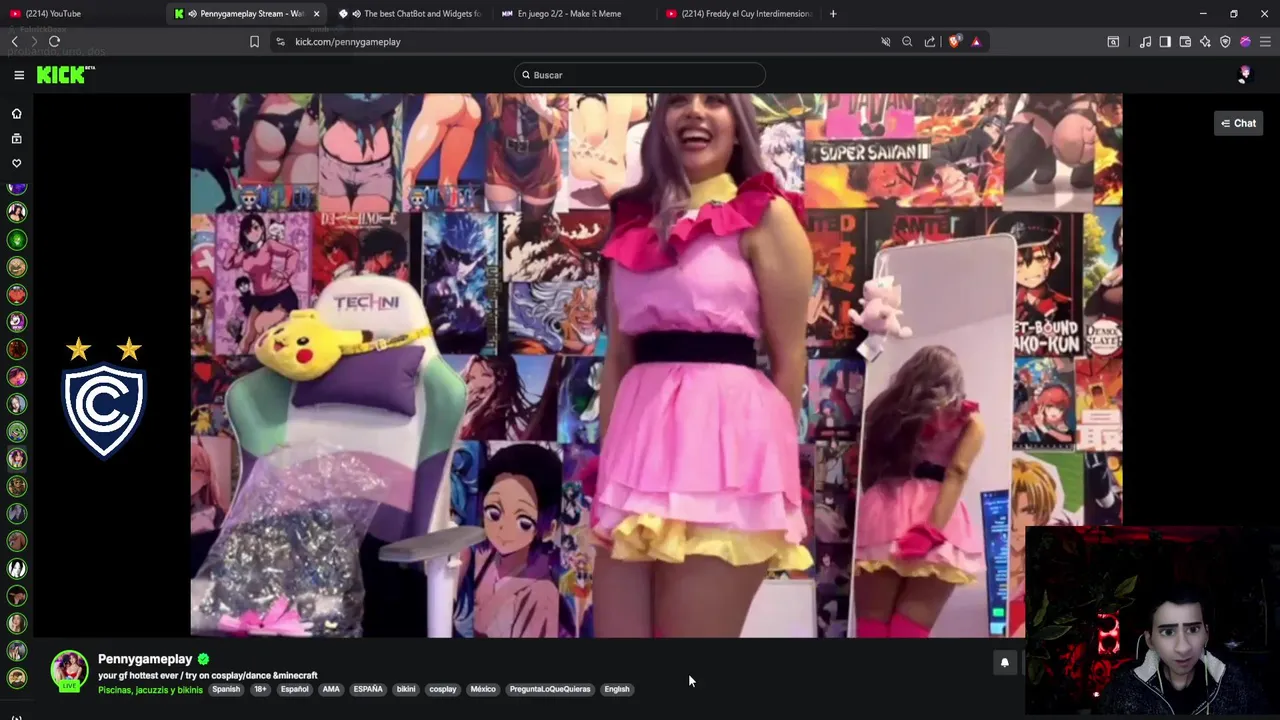The height and width of the screenshot is (720, 1280).
Task: Open Following heart icon in the sidebar
Action: [x=16, y=163]
